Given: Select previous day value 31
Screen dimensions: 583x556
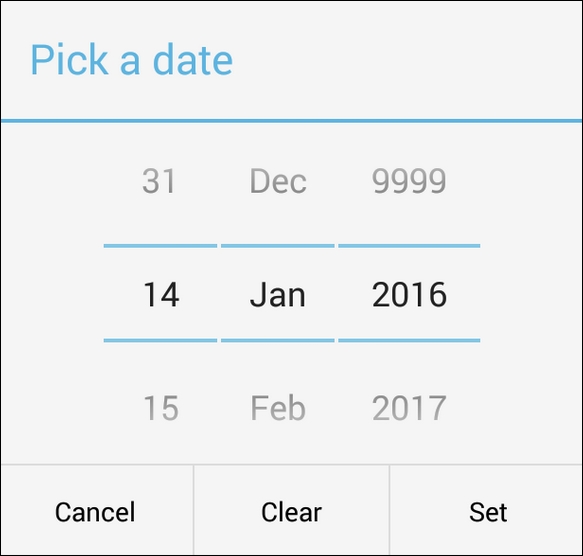Looking at the screenshot, I should [159, 181].
